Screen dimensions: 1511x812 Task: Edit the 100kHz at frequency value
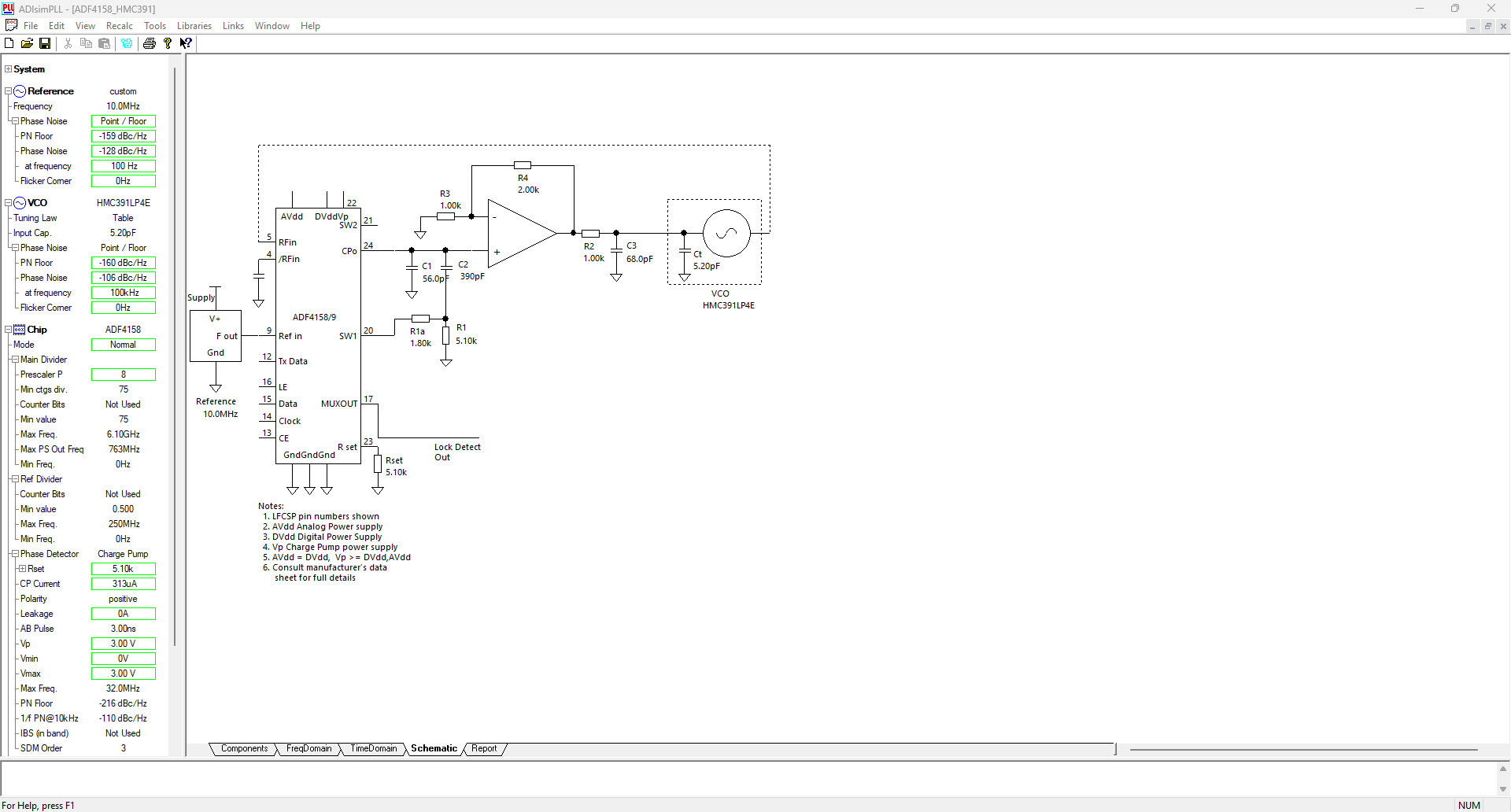point(124,293)
